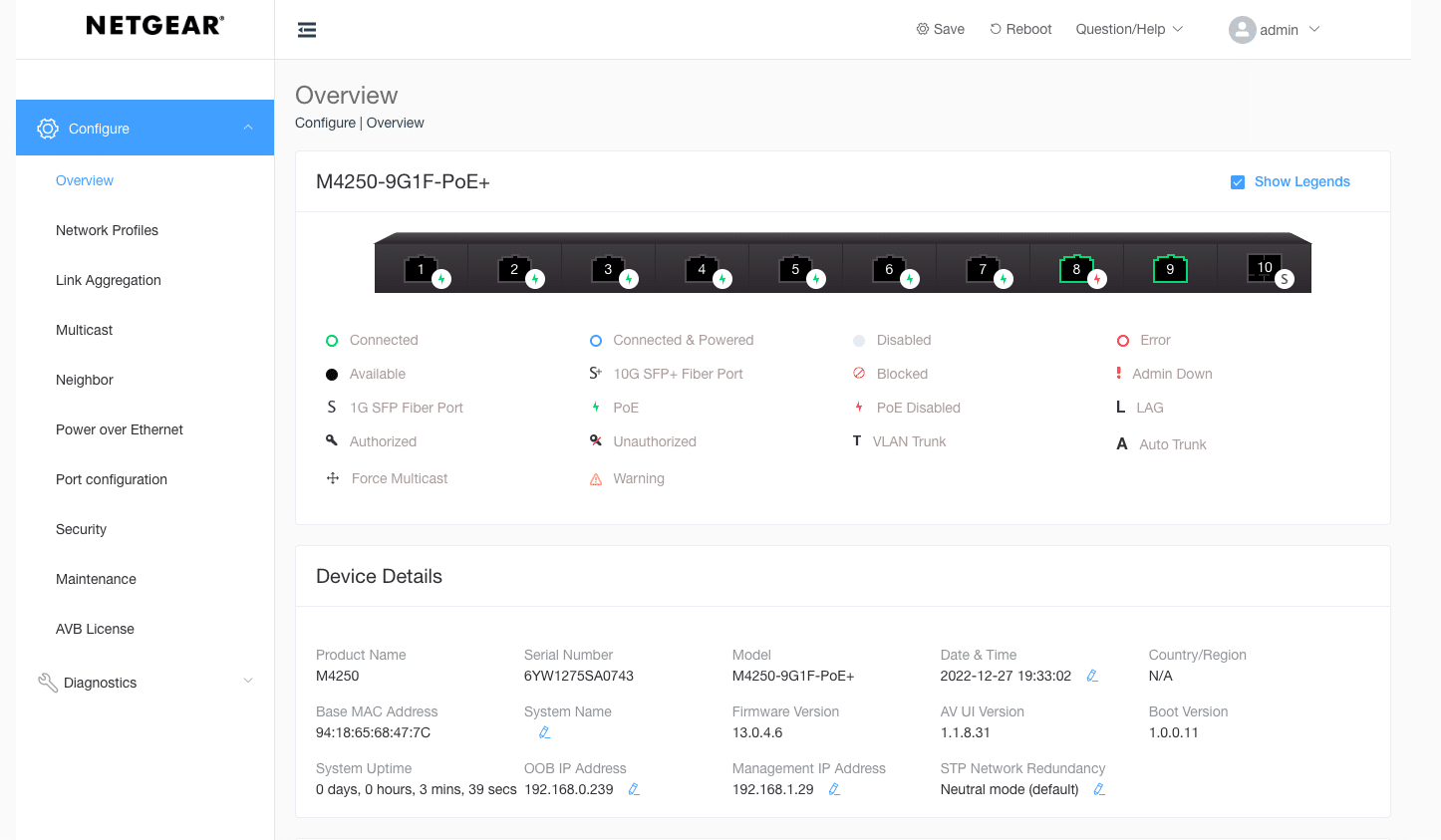
Task: Open the Neighbor page
Action: (x=84, y=380)
